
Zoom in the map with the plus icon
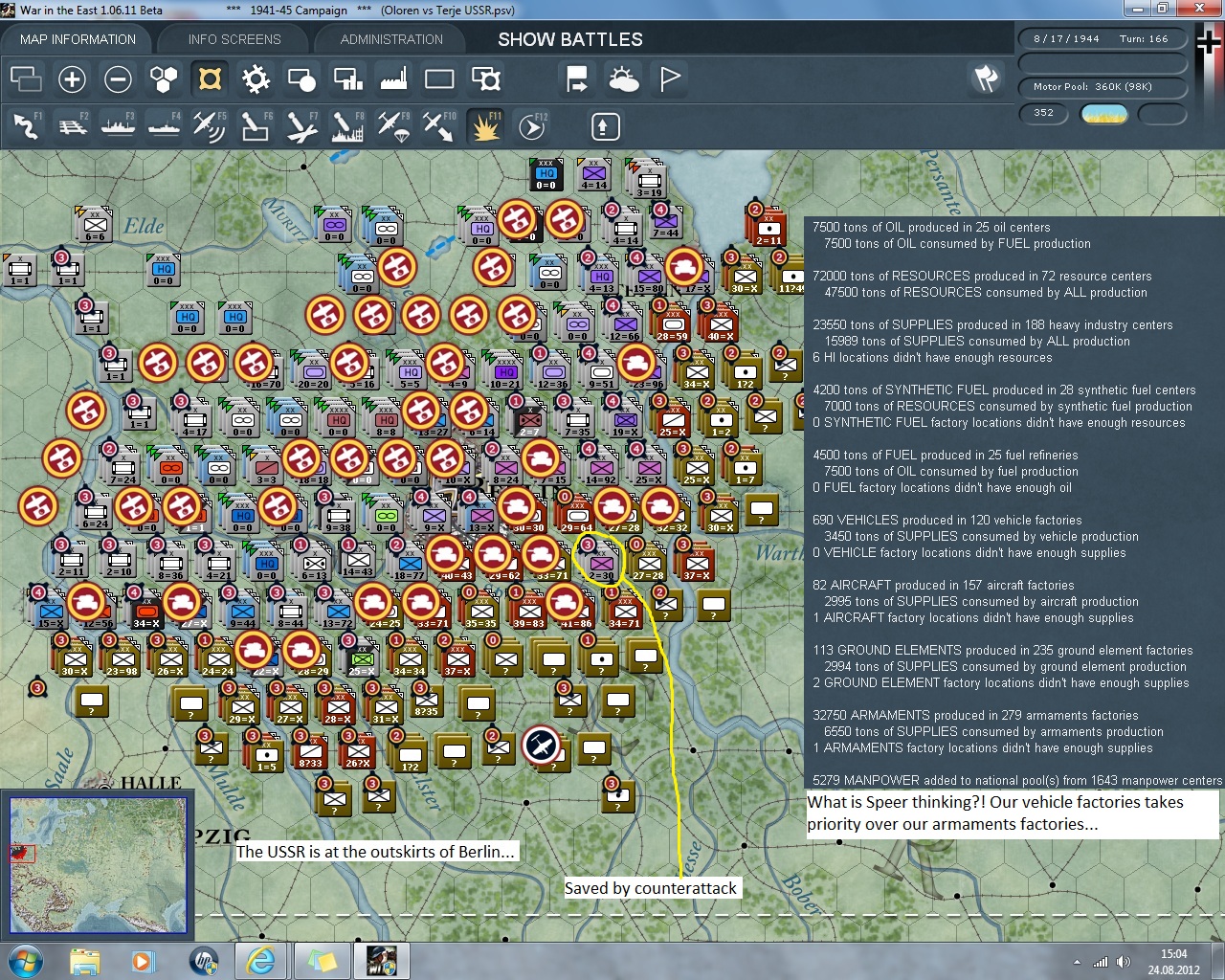pyautogui.click(x=72, y=78)
